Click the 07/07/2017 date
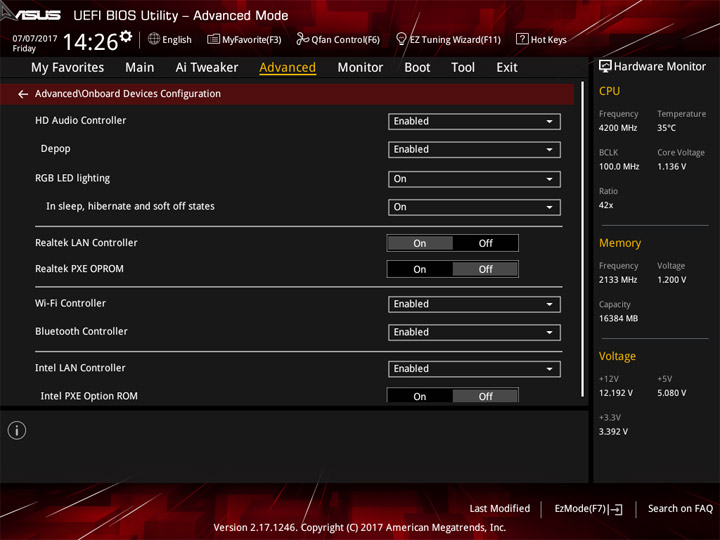 tap(35, 39)
